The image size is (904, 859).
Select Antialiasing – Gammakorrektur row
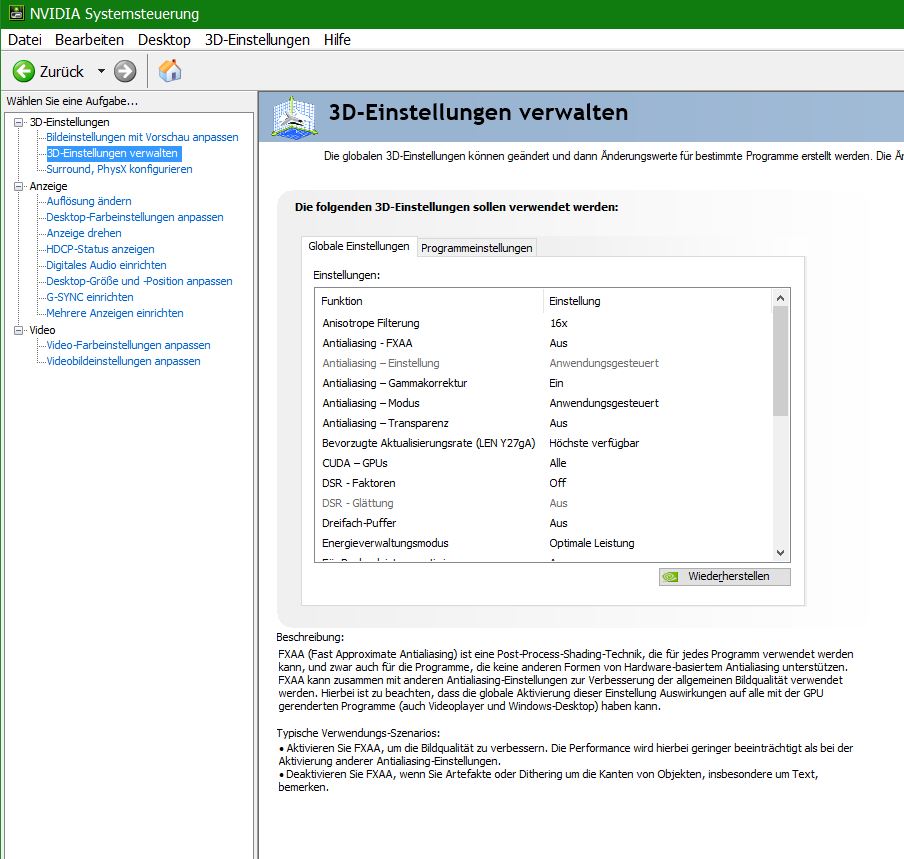click(543, 383)
